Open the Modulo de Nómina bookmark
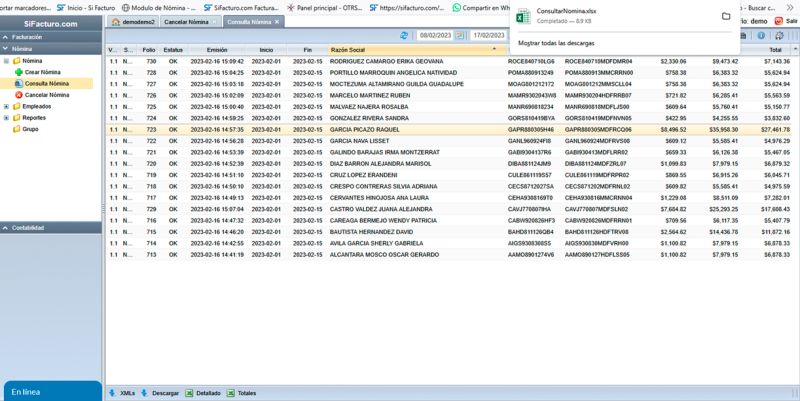 click(159, 8)
